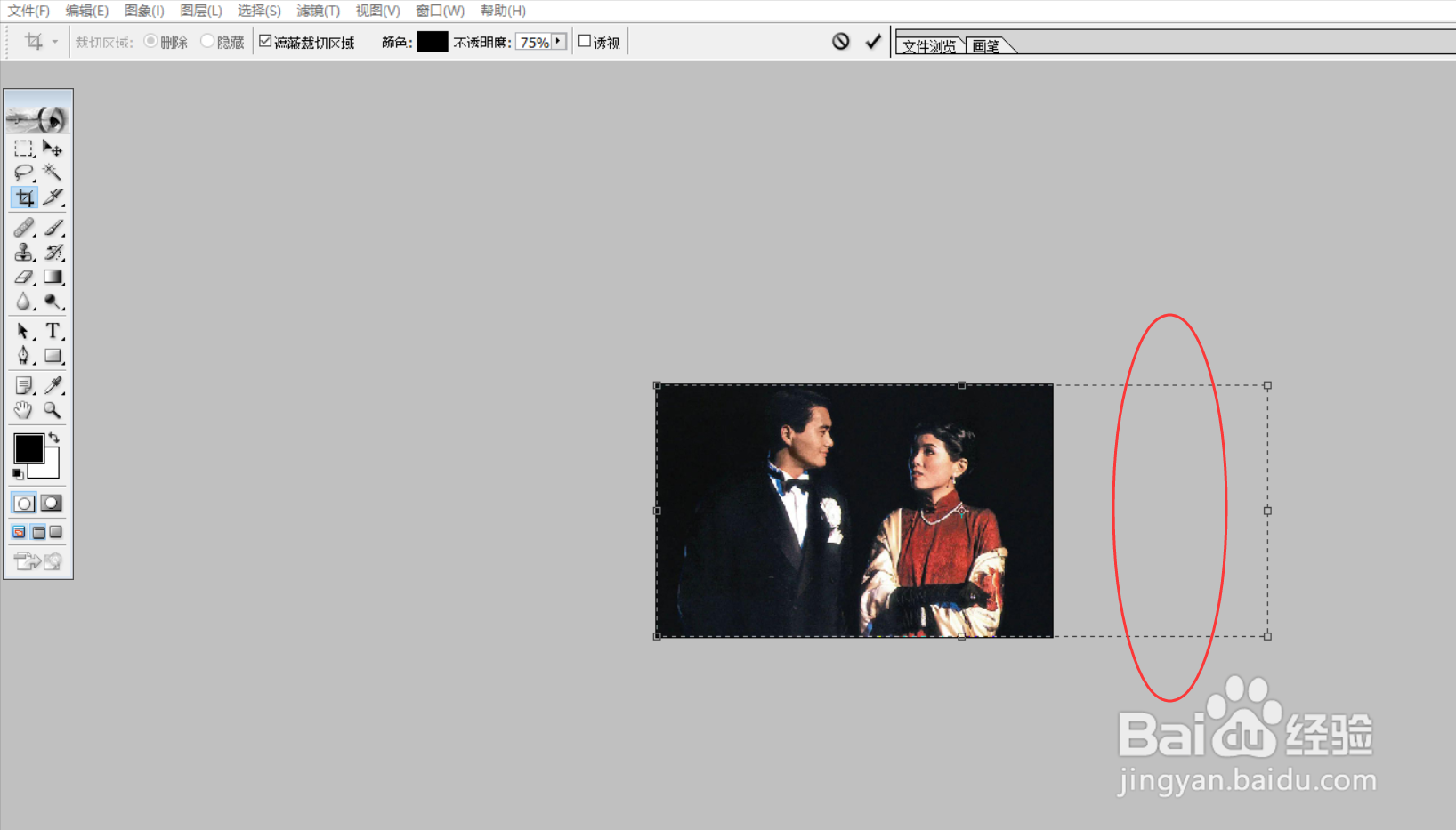The width and height of the screenshot is (1456, 830).
Task: Switch to Standard mode editing
Action: (x=24, y=504)
